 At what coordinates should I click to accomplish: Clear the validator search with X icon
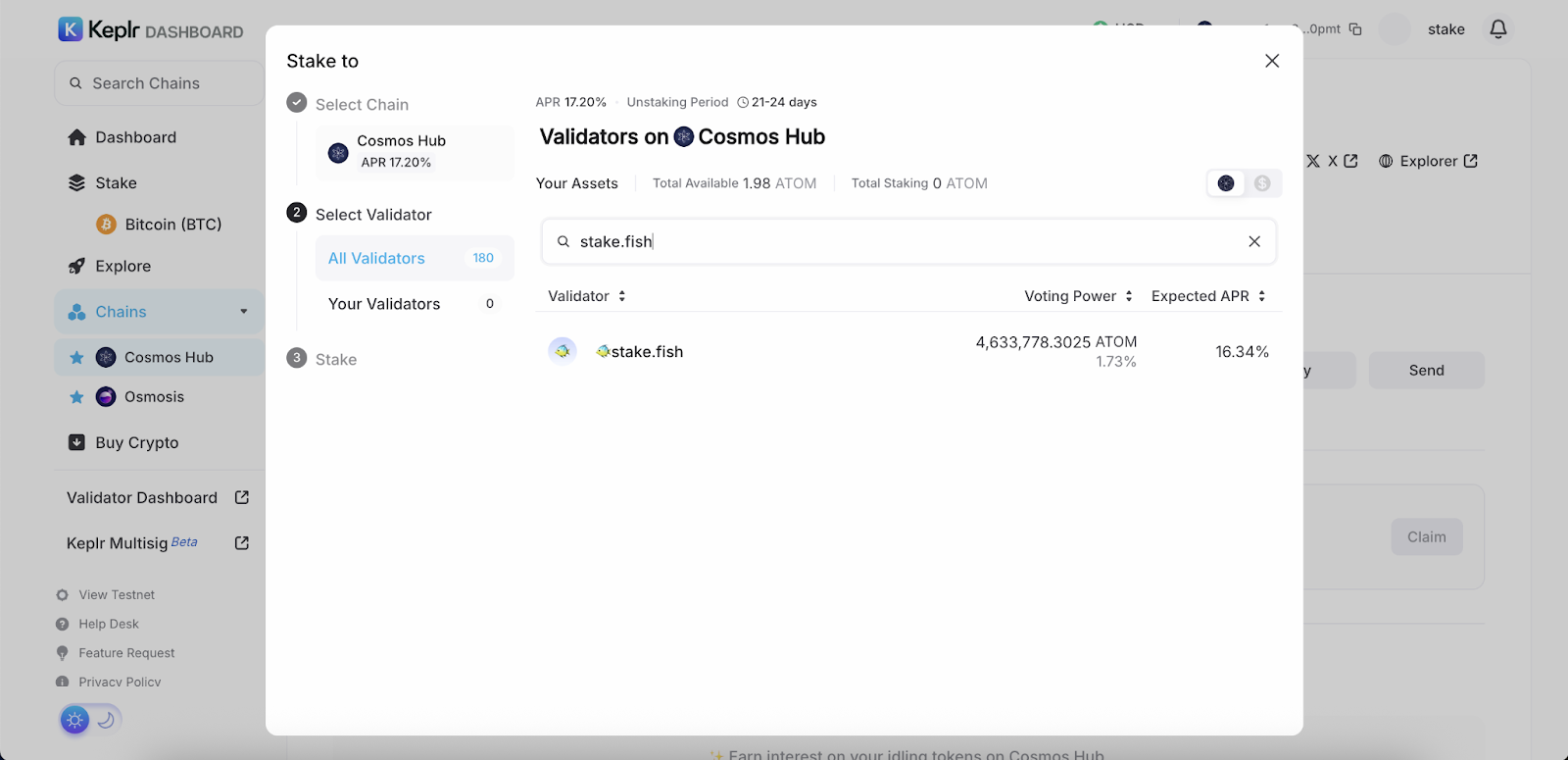coord(1253,241)
